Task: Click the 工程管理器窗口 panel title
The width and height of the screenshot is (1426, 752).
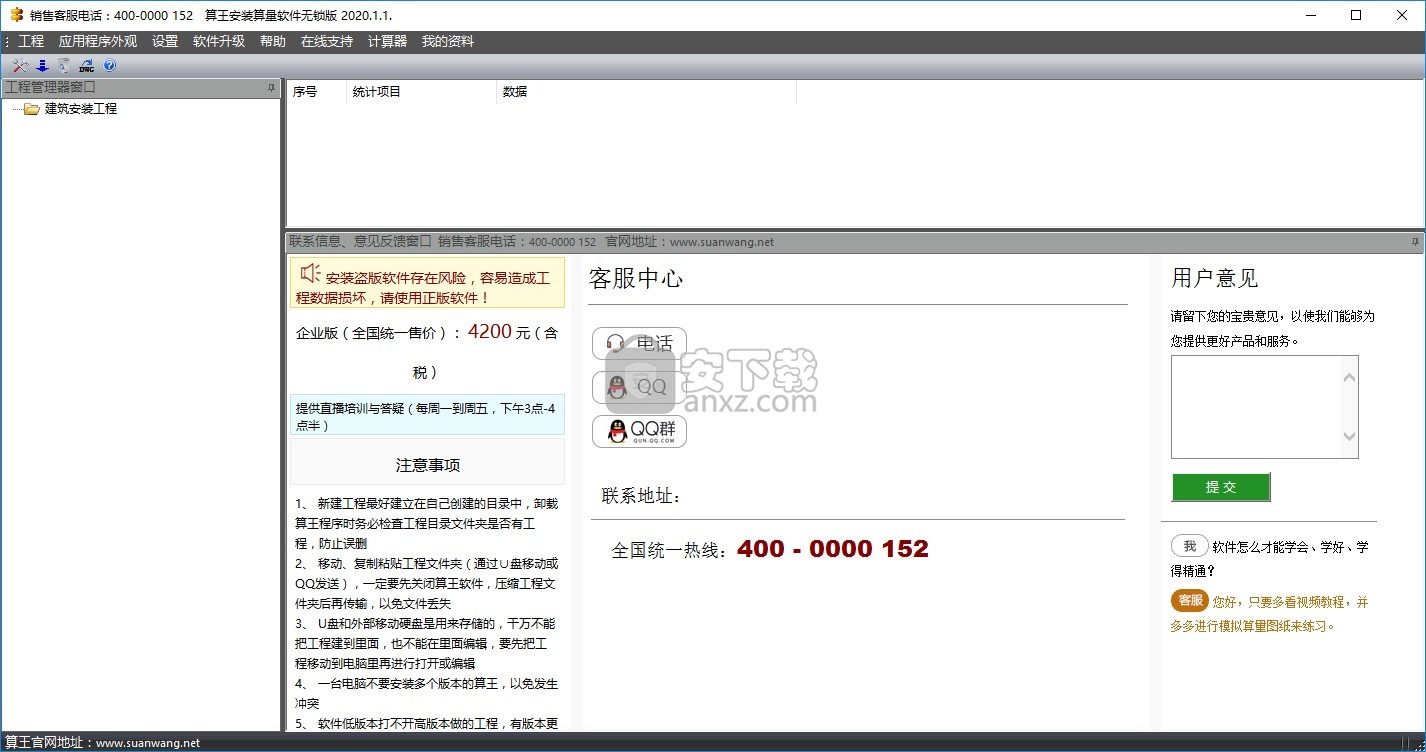Action: [50, 88]
